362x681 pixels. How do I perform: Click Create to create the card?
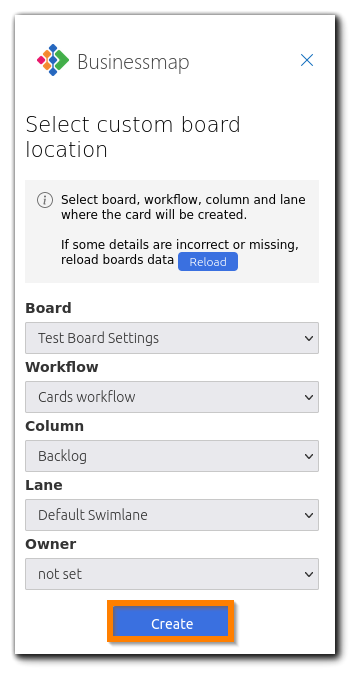point(171,623)
